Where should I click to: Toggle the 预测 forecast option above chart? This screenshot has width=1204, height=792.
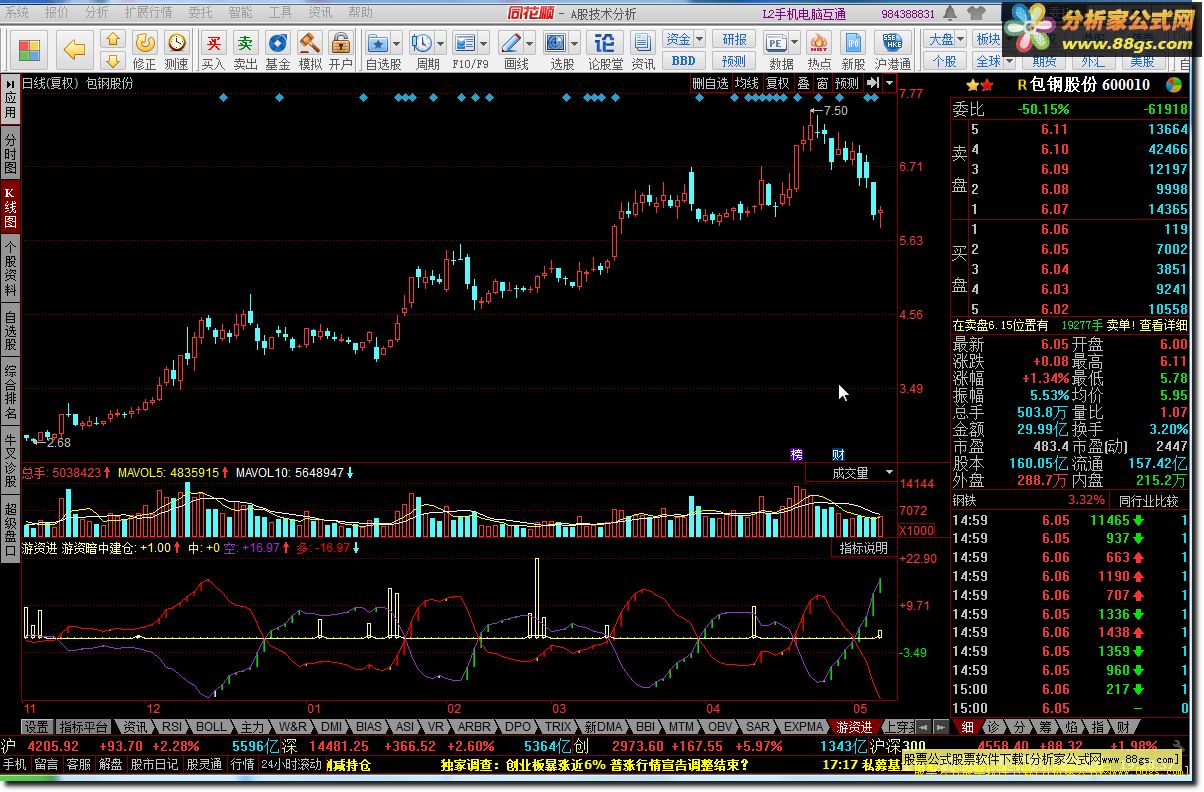tap(847, 84)
